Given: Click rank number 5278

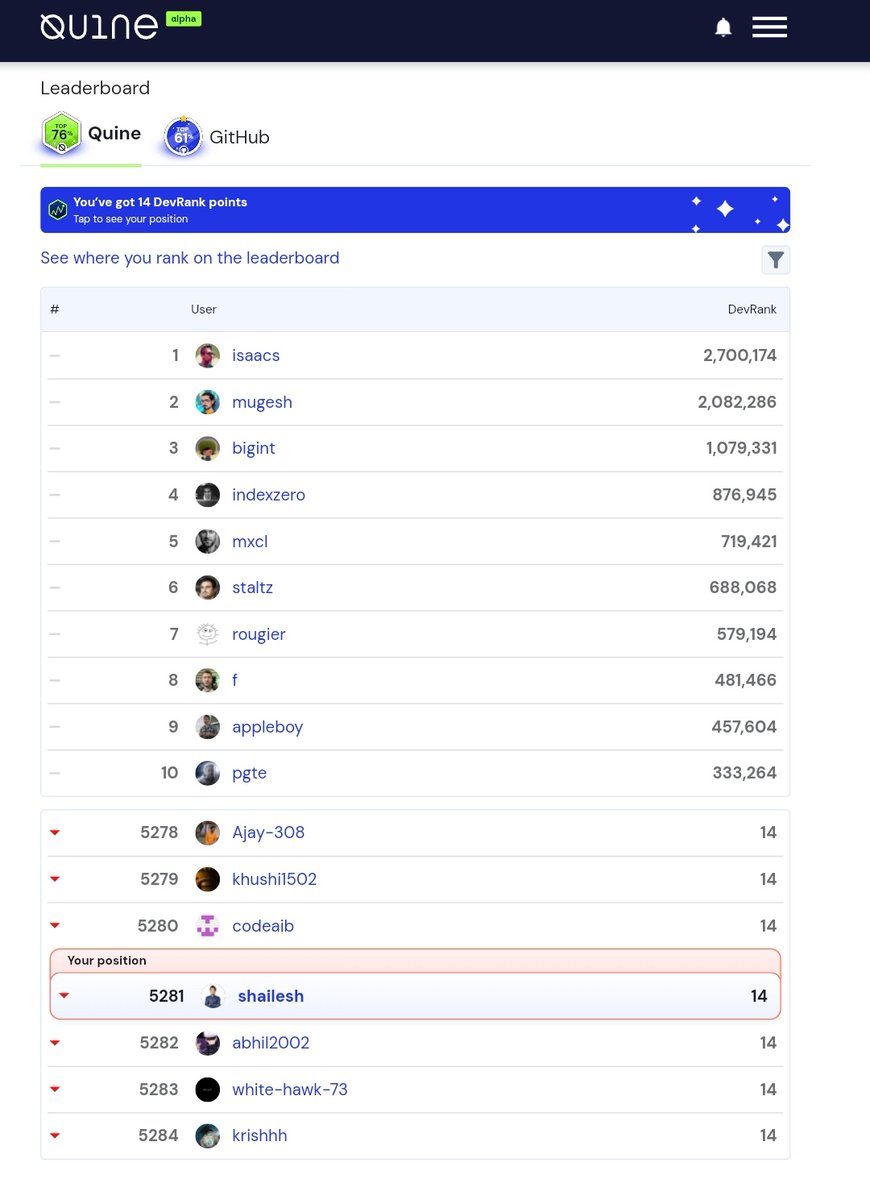Looking at the screenshot, I should [159, 833].
